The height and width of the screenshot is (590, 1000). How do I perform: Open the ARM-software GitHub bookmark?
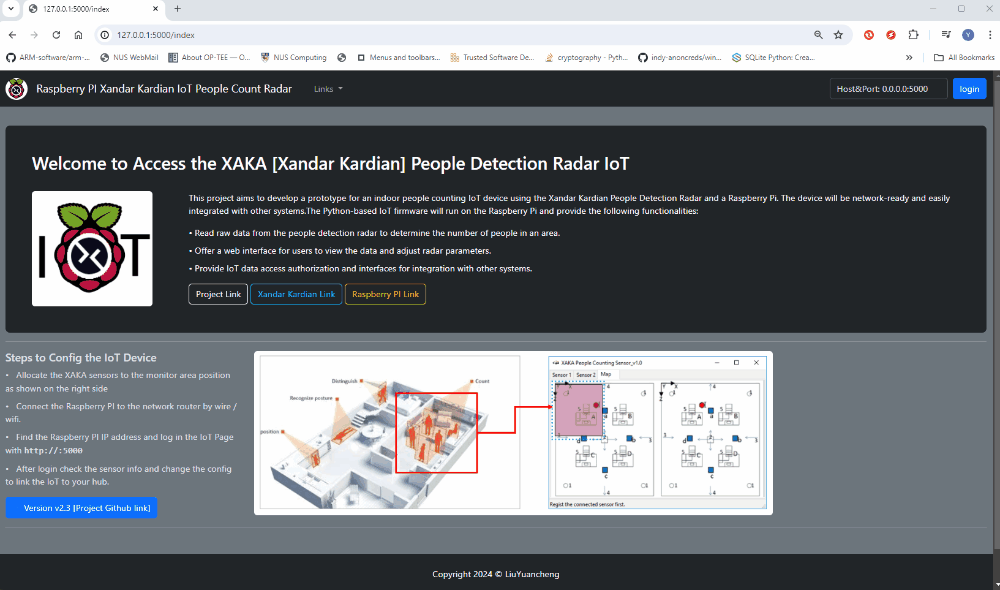48,57
